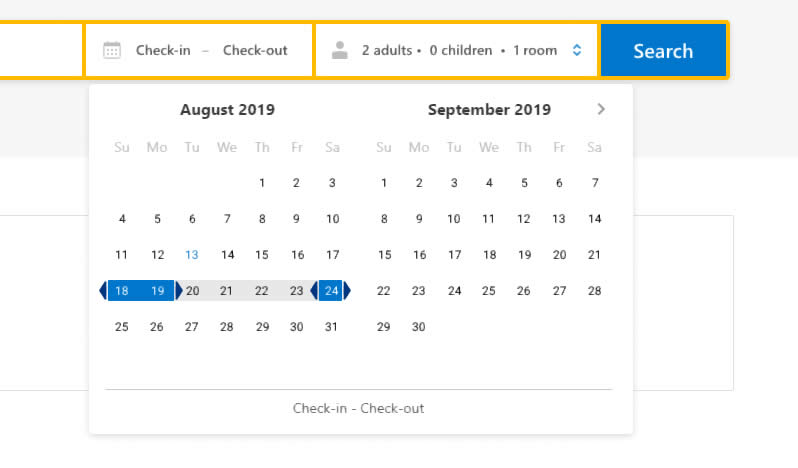Click the Check-in date field

click(163, 50)
